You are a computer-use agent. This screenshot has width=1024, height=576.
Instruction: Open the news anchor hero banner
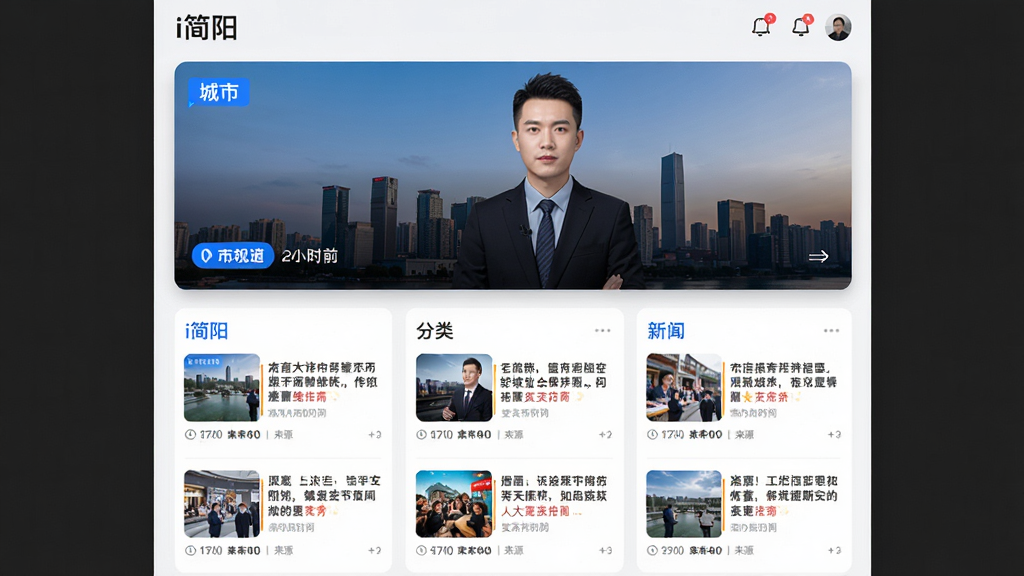(x=513, y=175)
